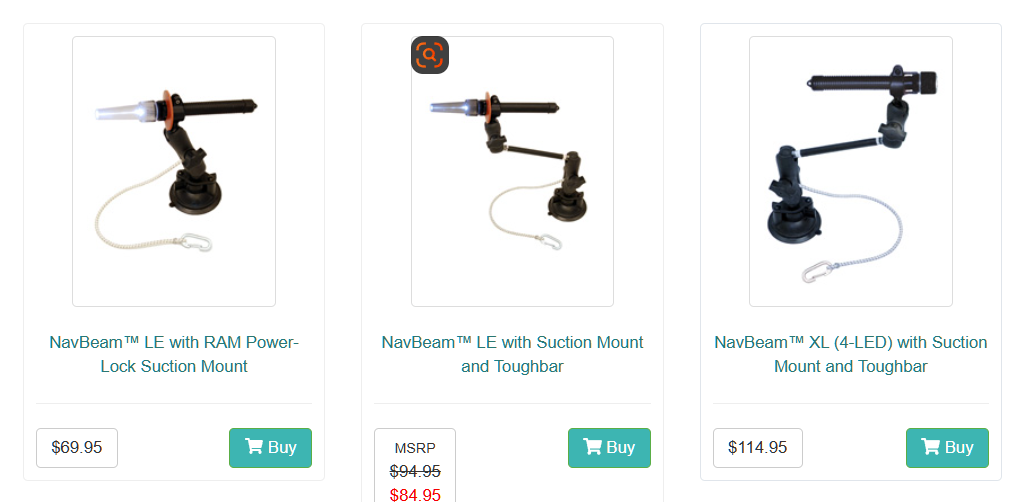
Task: Buy the NavBeam LE with Toughbar
Action: pyautogui.click(x=610, y=447)
